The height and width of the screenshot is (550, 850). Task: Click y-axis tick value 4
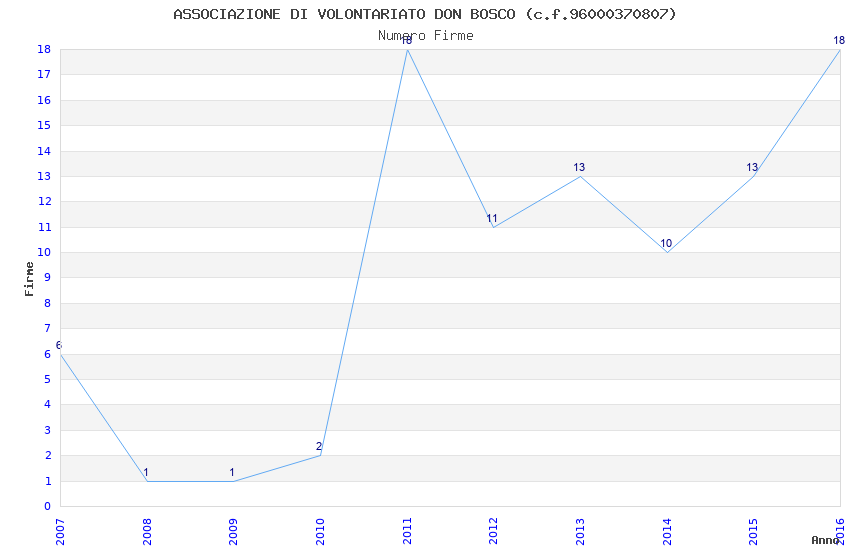tap(48, 404)
